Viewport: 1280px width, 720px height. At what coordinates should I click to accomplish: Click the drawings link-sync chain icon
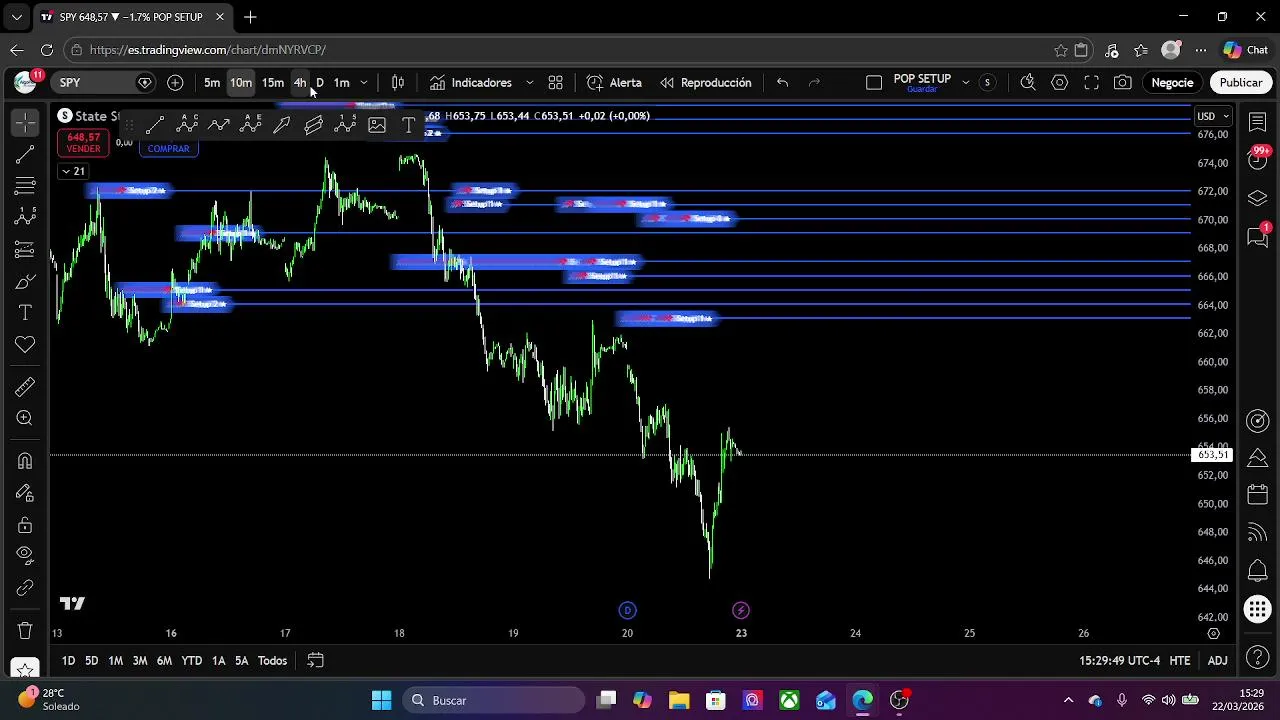(25, 588)
